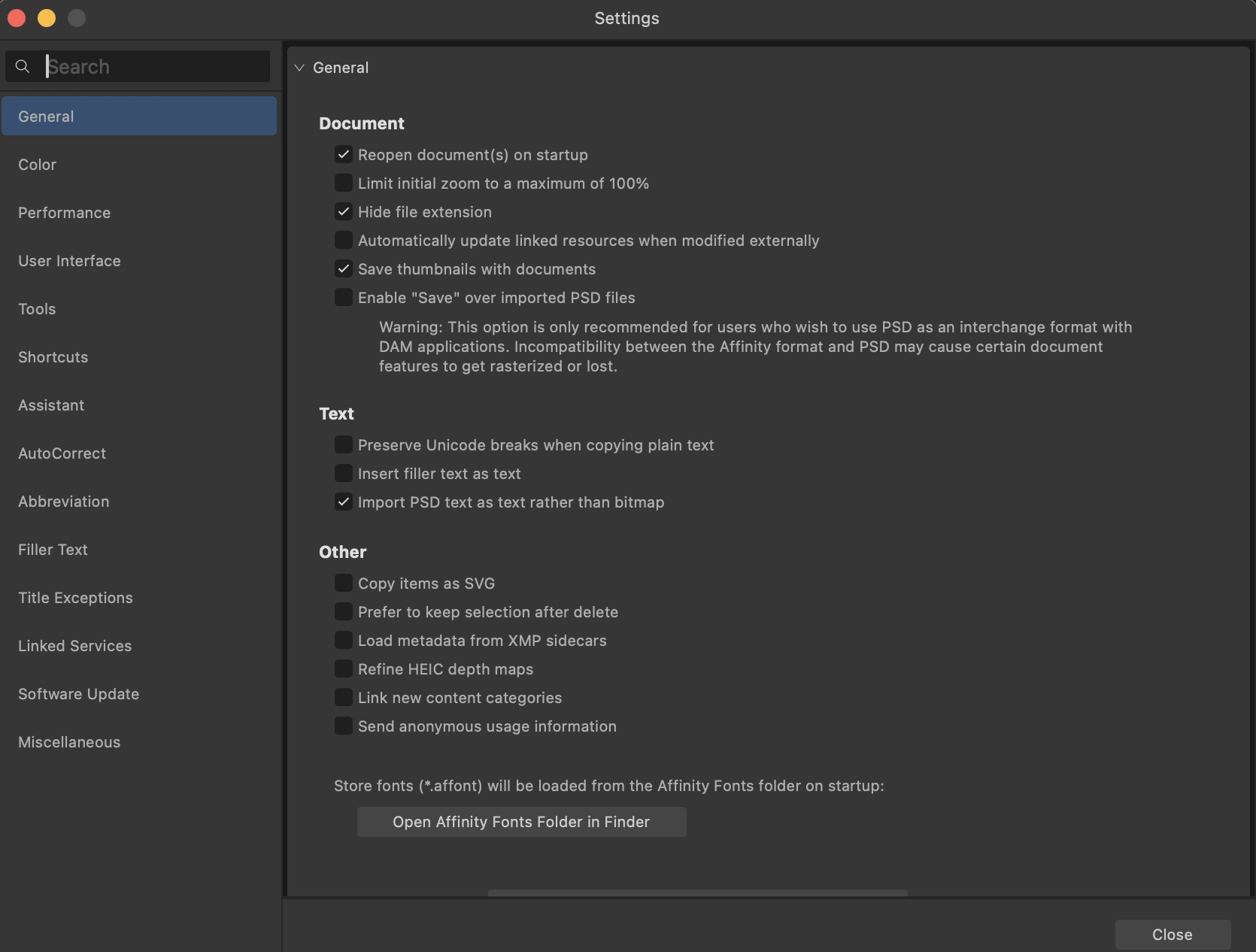Open Abbreviation settings
Image resolution: width=1256 pixels, height=952 pixels.
pyautogui.click(x=139, y=502)
